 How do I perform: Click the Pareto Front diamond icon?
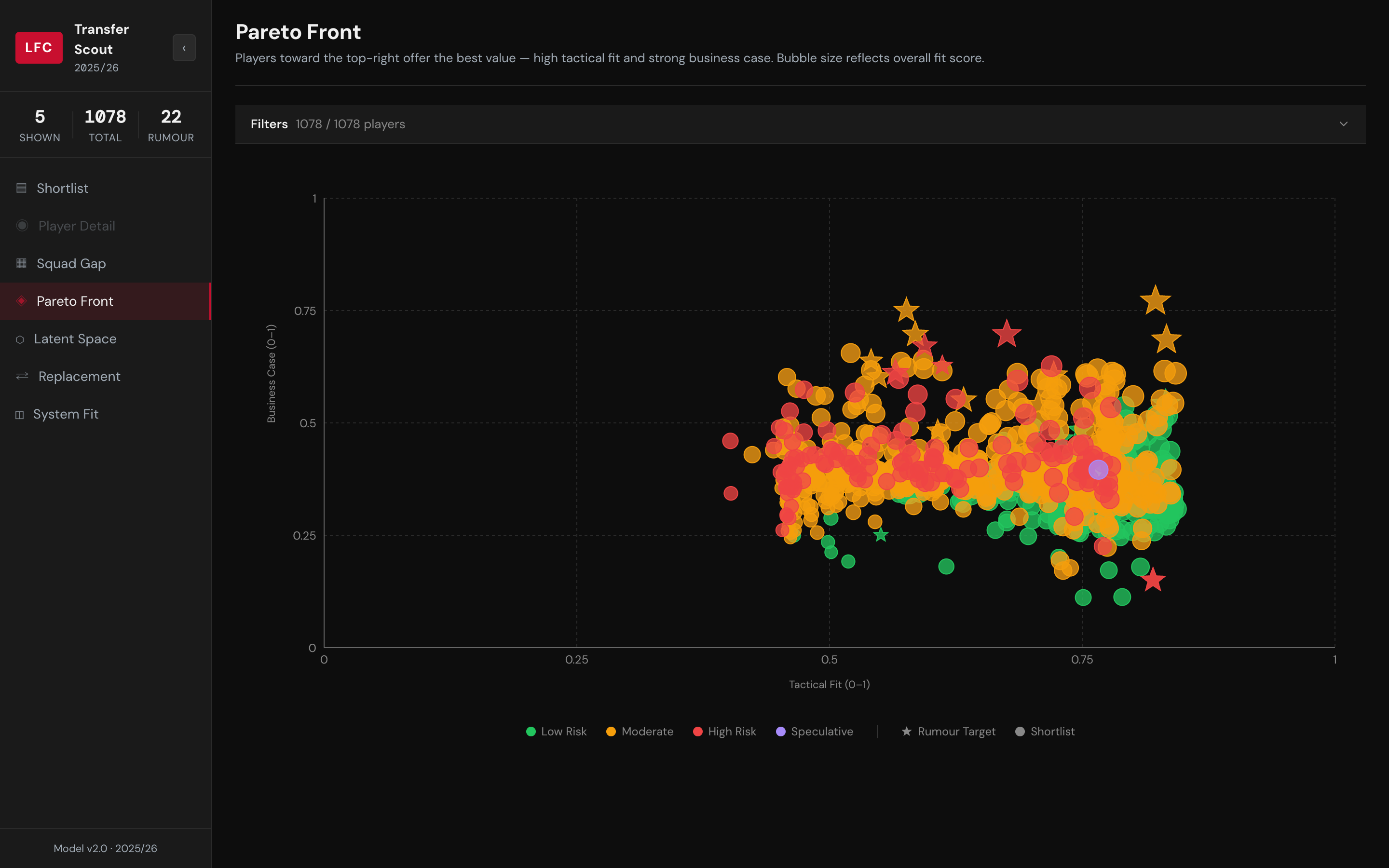click(x=21, y=301)
